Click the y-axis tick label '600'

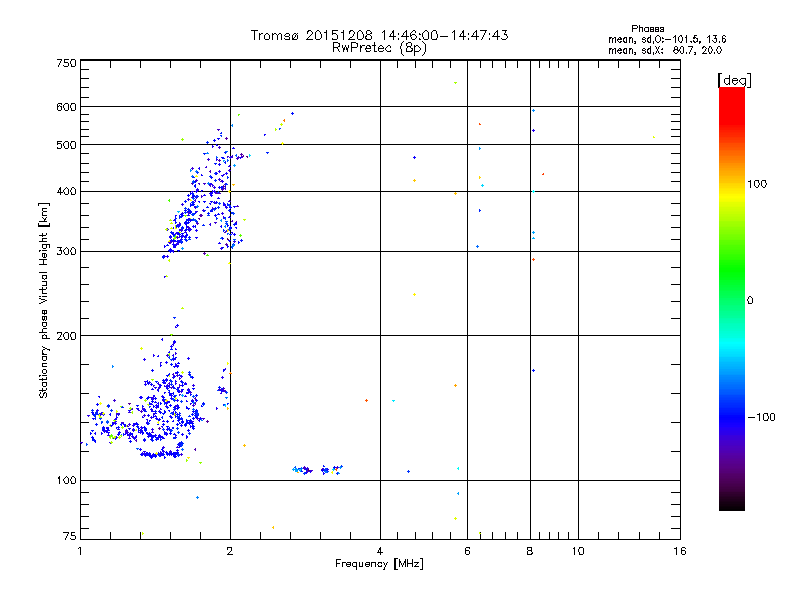pyautogui.click(x=66, y=107)
